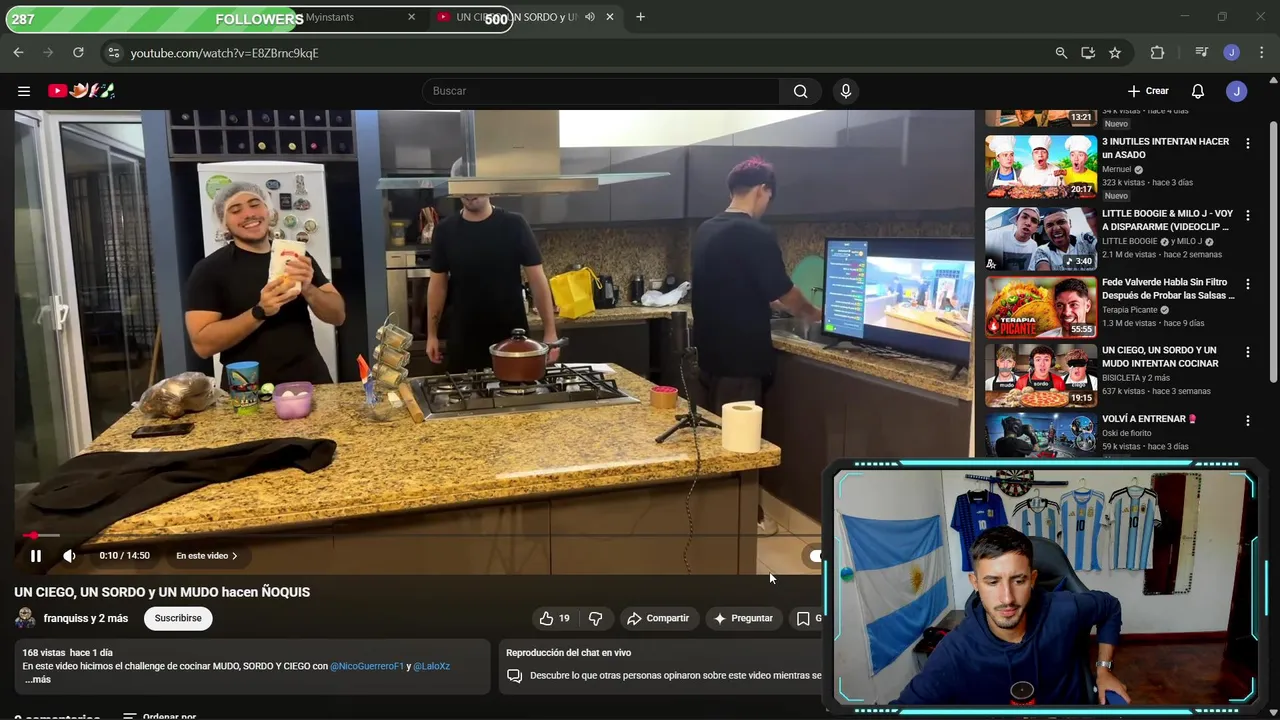Open a new browser tab with plus

640,17
